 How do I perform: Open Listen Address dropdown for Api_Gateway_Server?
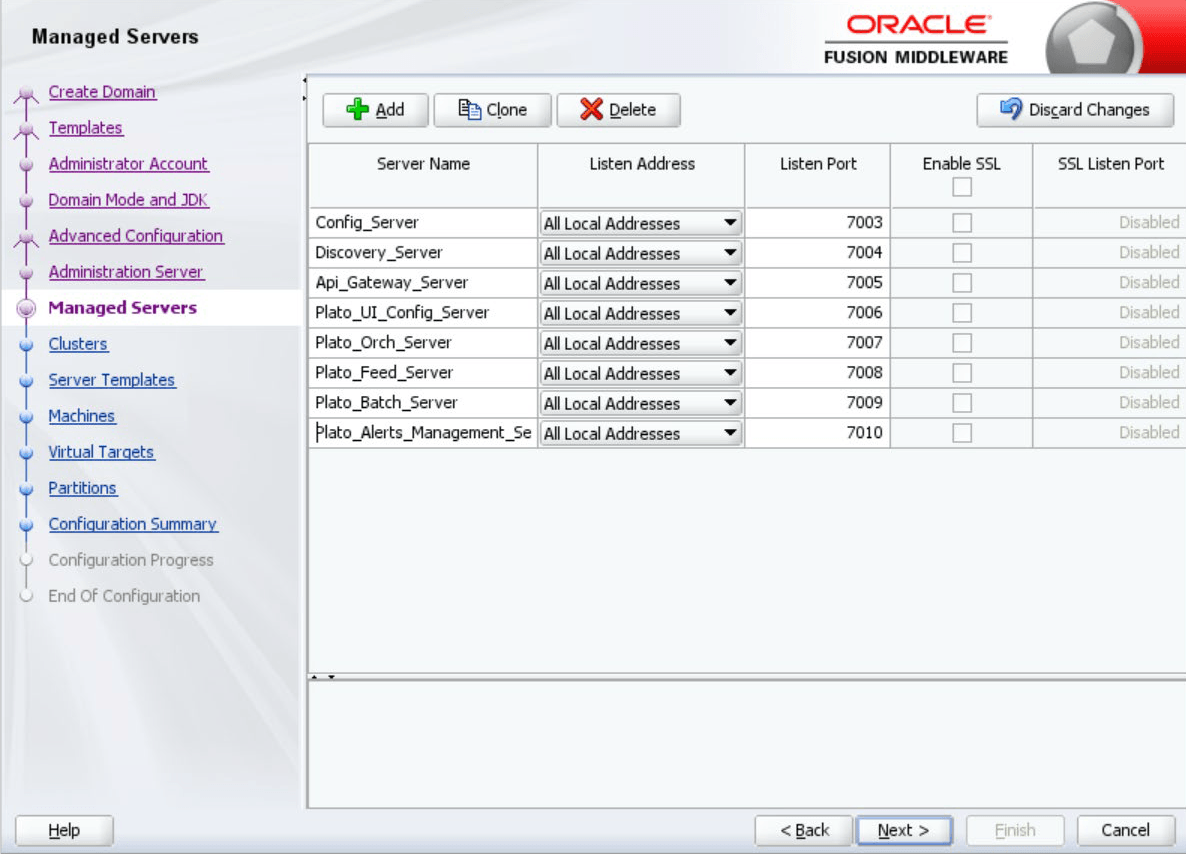(x=730, y=283)
